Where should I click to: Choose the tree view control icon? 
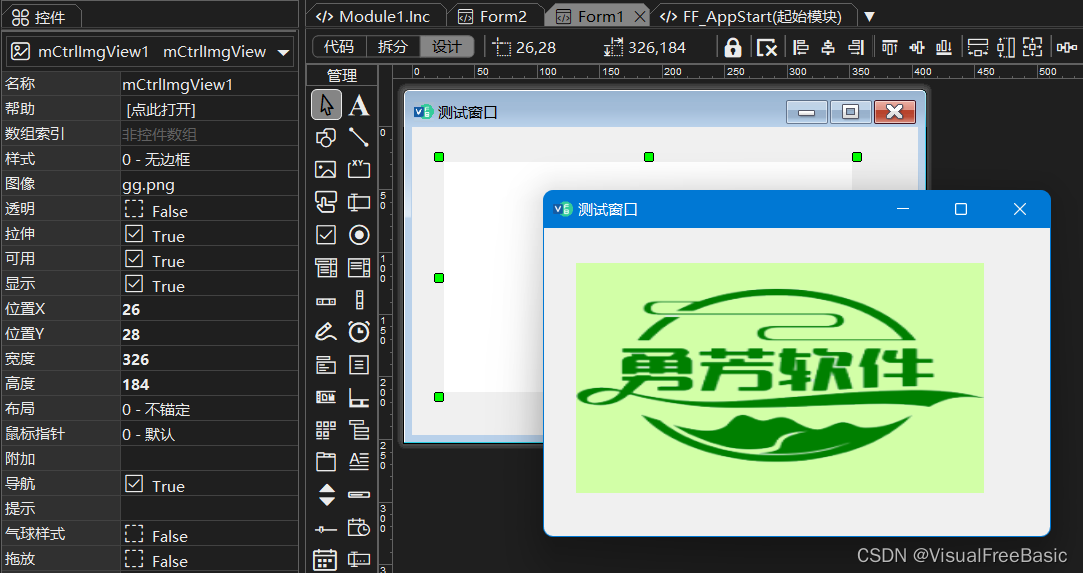(x=358, y=429)
